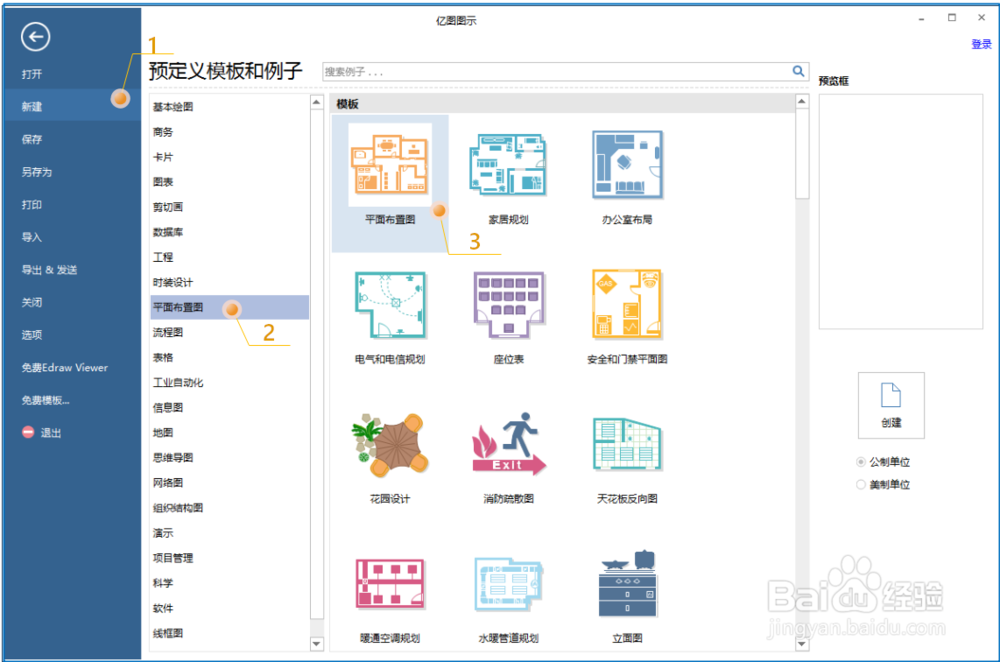Select the 座位表 seating chart template icon
The width and height of the screenshot is (1000, 662).
[x=508, y=304]
